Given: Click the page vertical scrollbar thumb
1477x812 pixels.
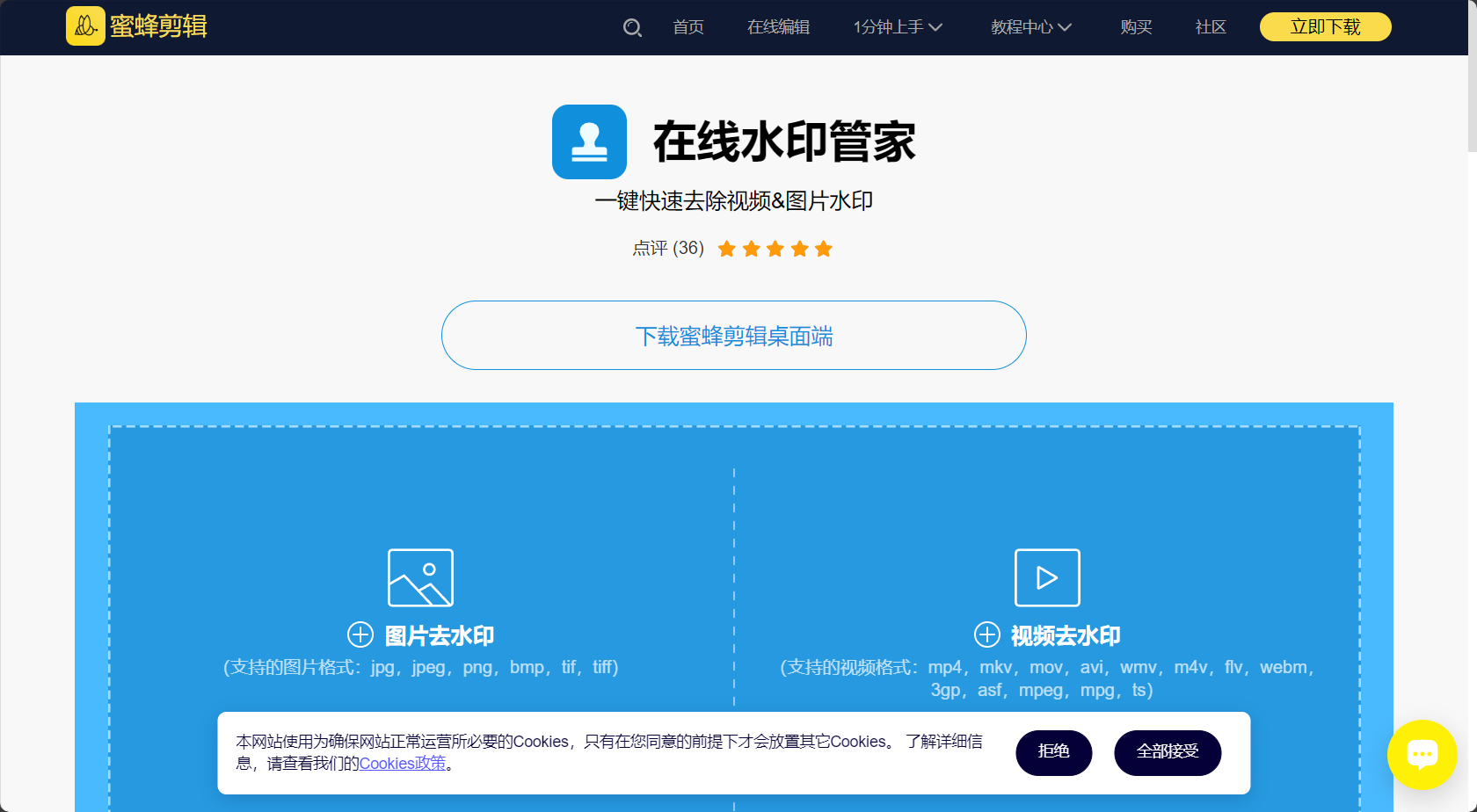Looking at the screenshot, I should tap(1473, 76).
